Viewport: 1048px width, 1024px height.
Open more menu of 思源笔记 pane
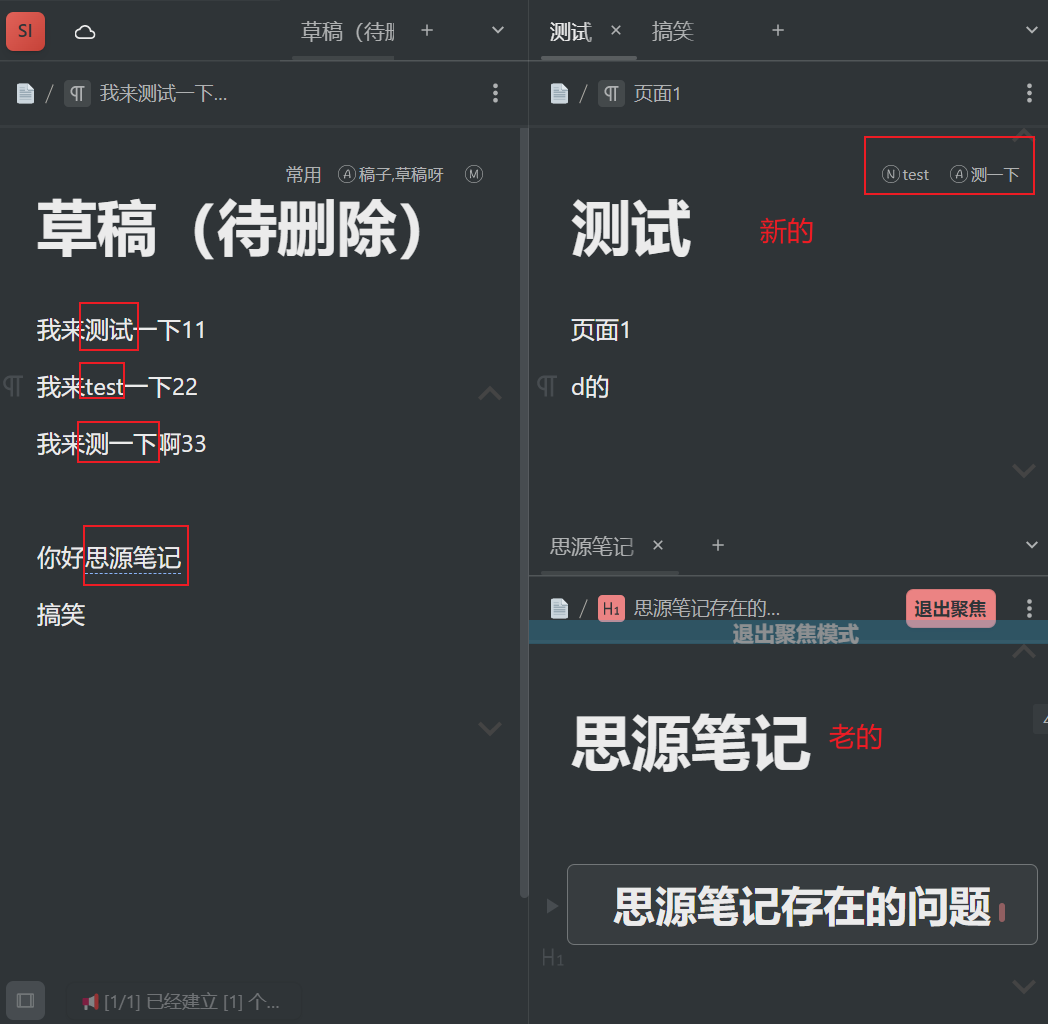click(x=1029, y=608)
